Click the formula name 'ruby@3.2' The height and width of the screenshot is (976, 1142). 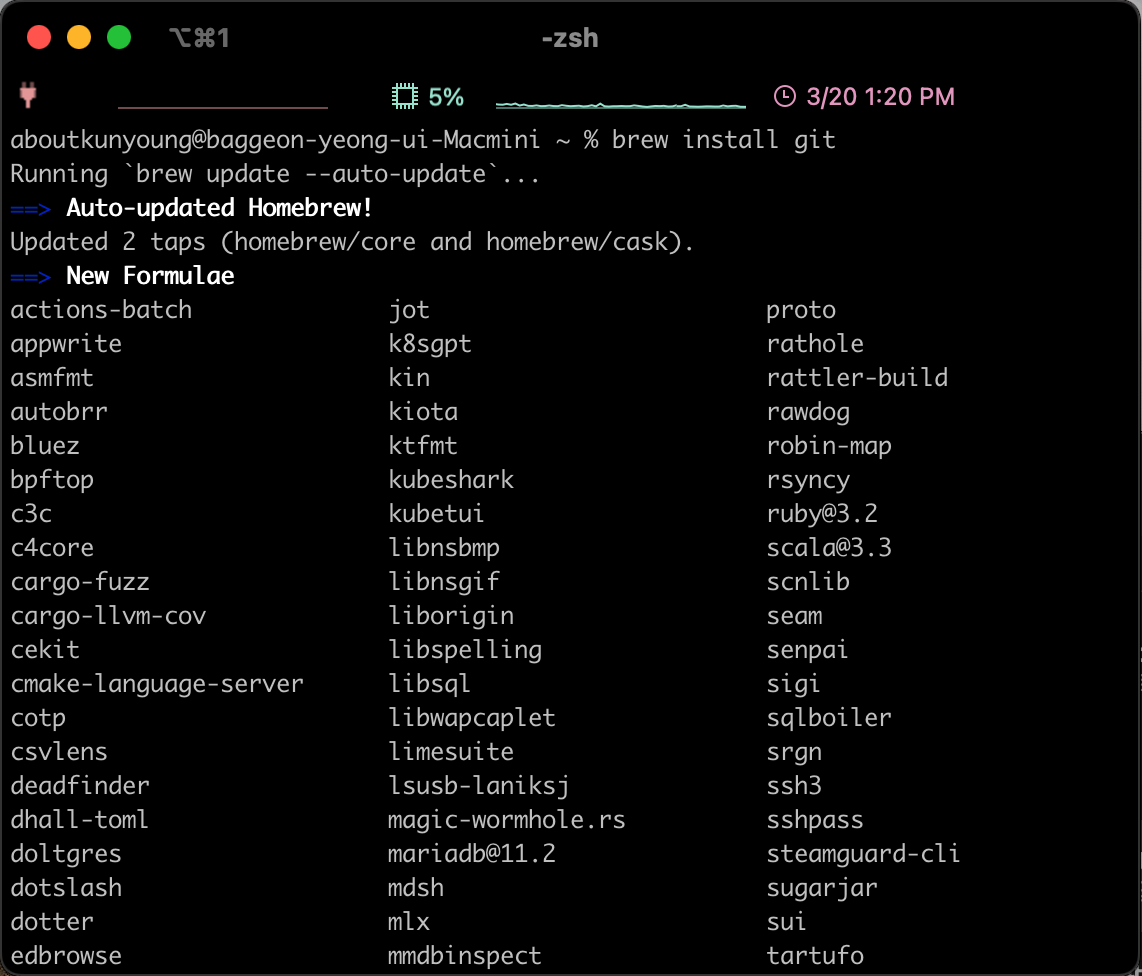tap(822, 513)
